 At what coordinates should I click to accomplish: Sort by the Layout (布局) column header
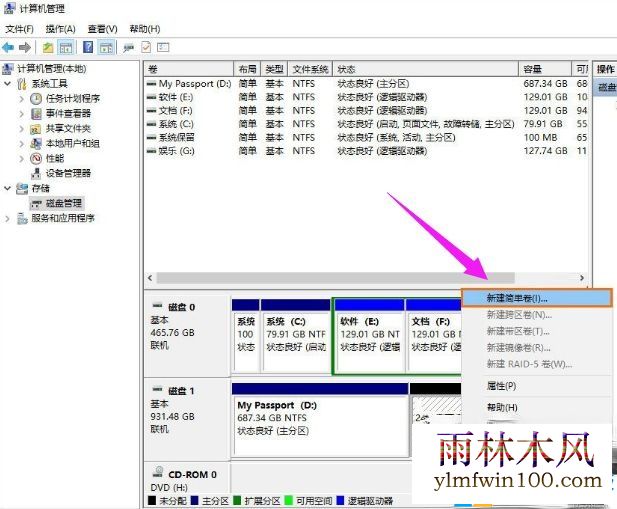247,69
